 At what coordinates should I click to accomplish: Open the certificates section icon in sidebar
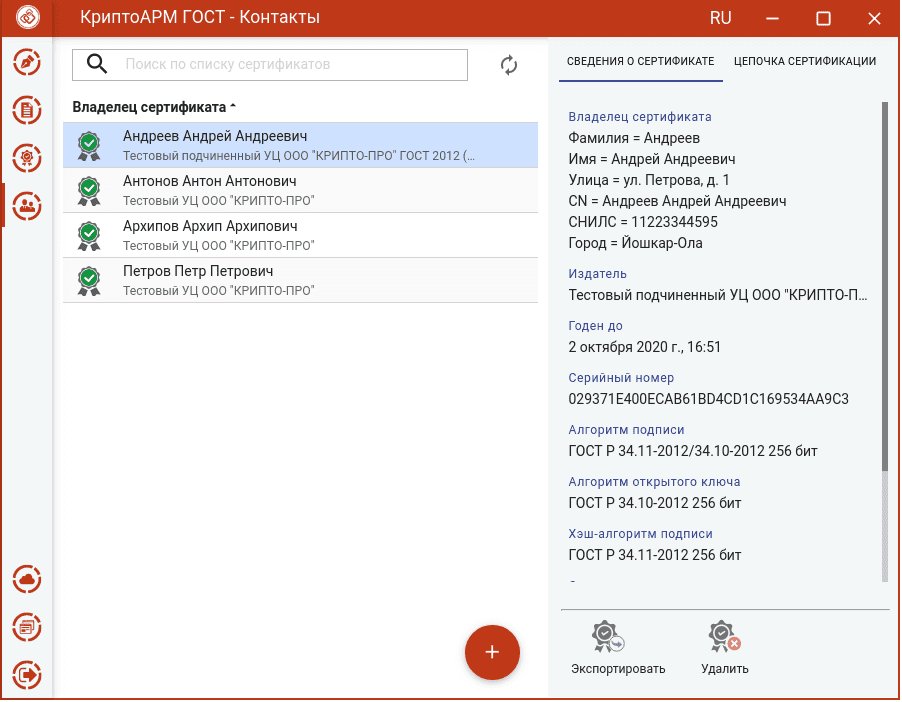click(27, 158)
